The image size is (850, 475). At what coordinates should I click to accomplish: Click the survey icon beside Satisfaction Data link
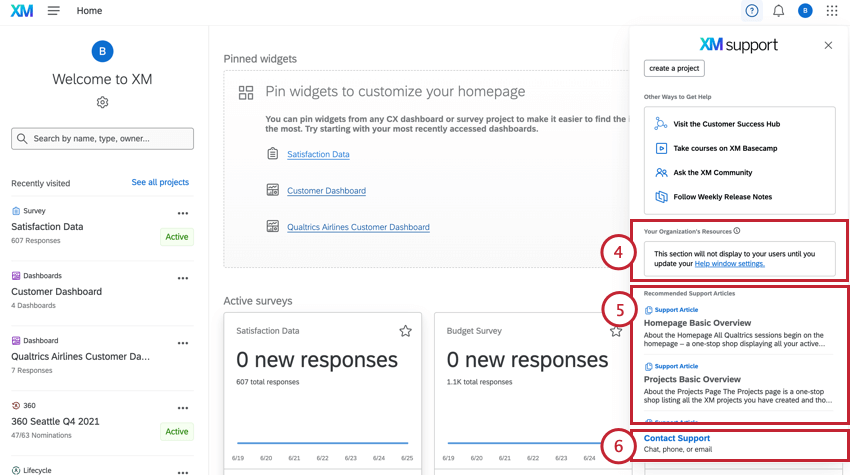[273, 153]
